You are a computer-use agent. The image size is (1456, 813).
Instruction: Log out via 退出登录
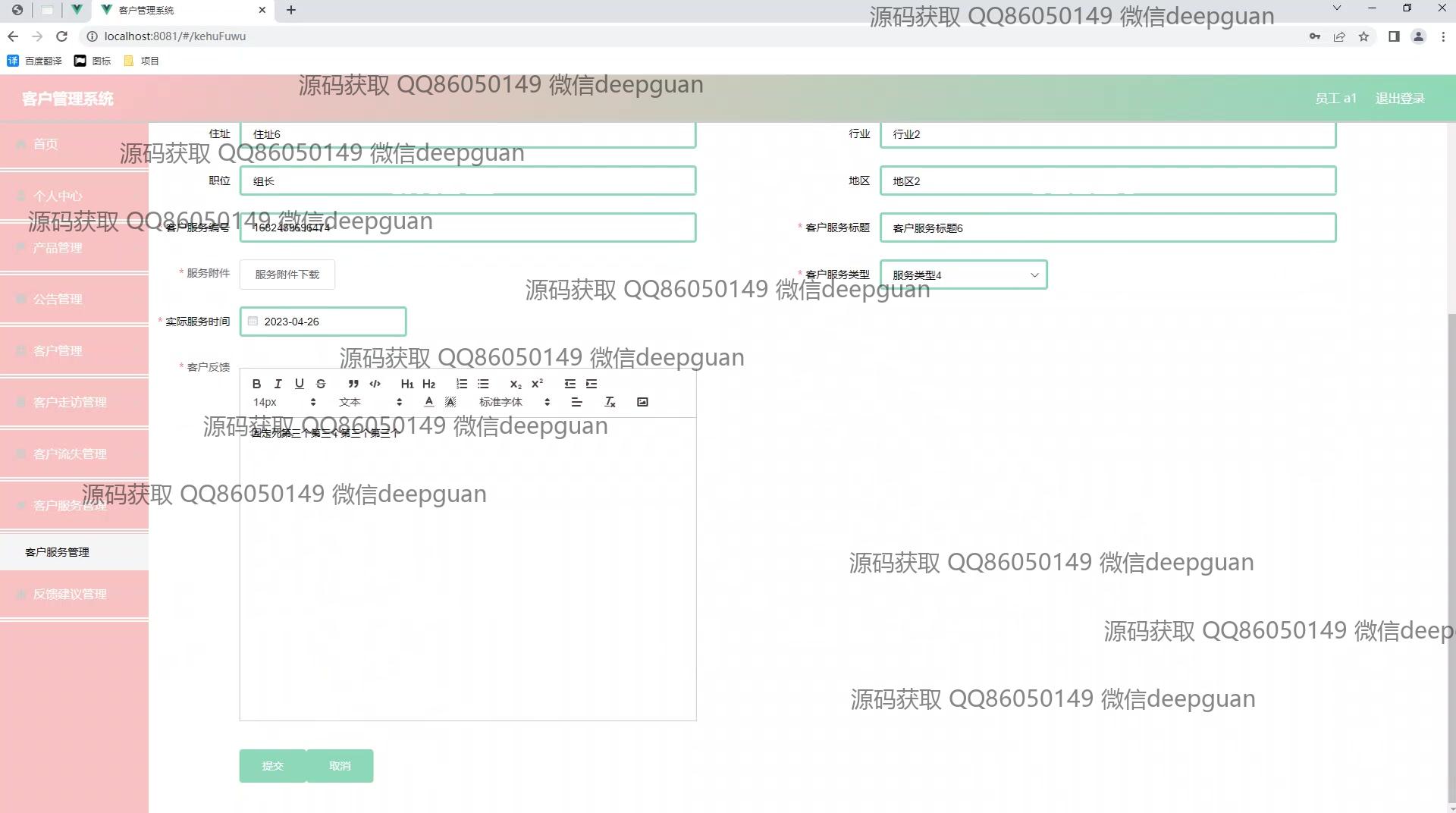(x=1400, y=99)
